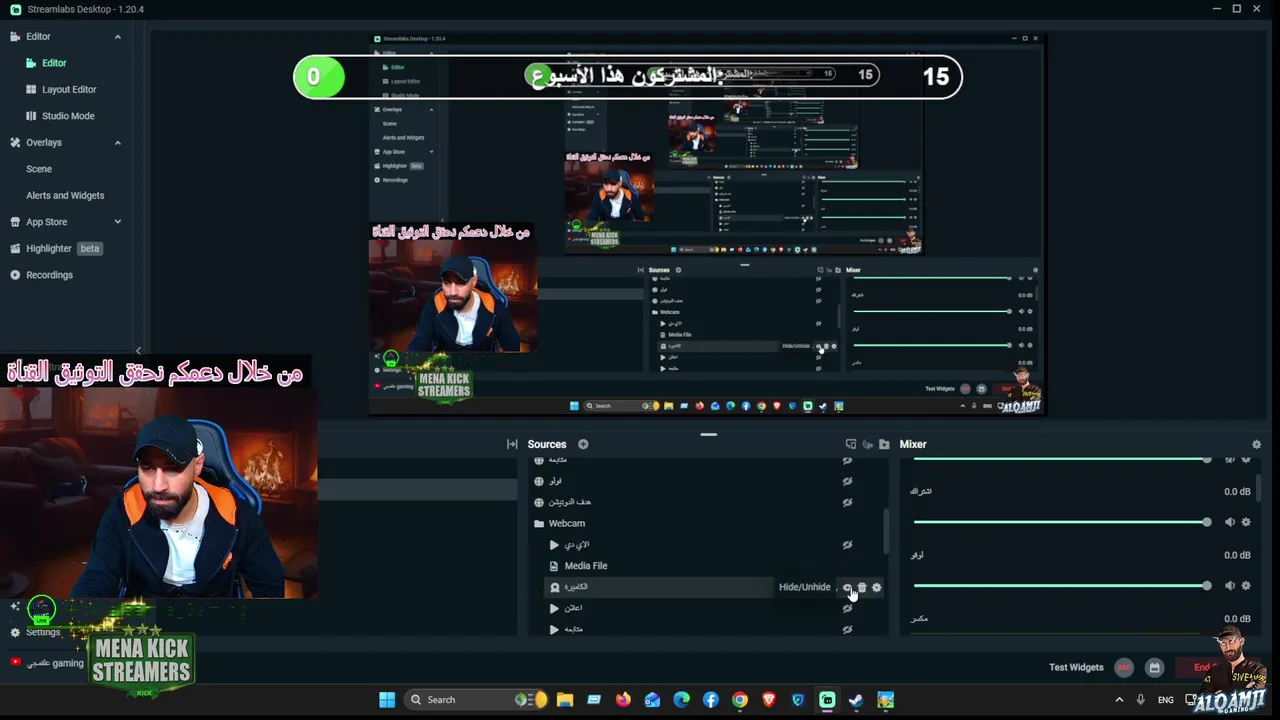The height and width of the screenshot is (720, 1280).
Task: Select the هدف الدونيشن source row
Action: click(708, 502)
